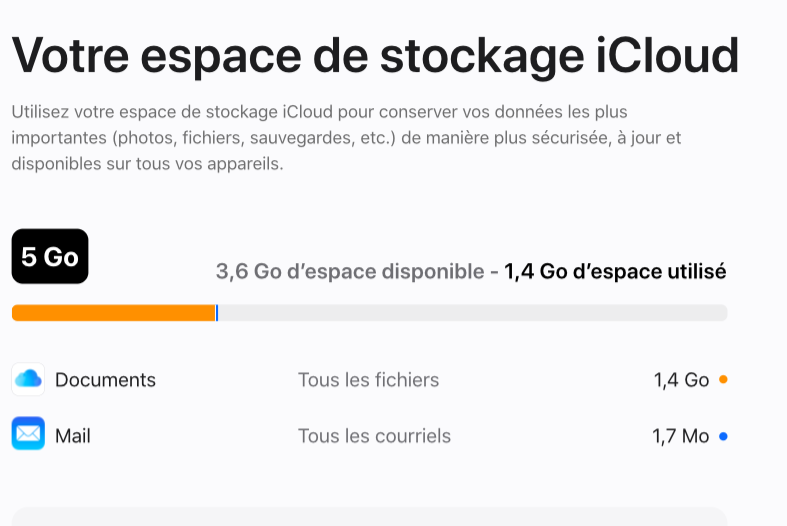Select the Mail row label
The image size is (787, 526).
tap(73, 436)
